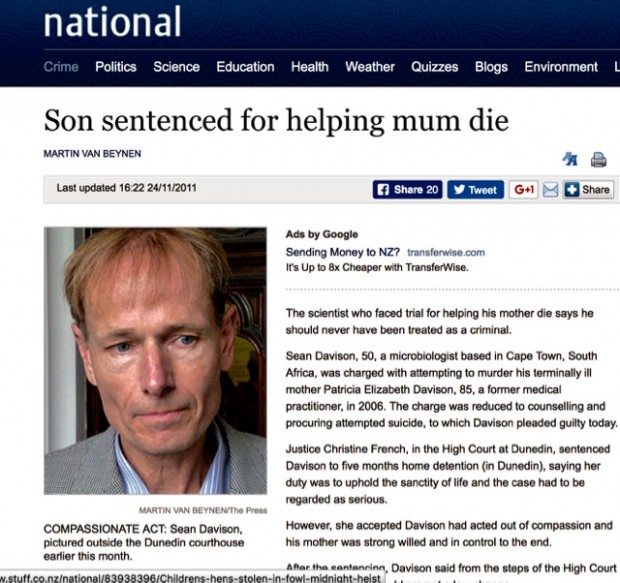Open the Quizzes tab

(x=435, y=67)
